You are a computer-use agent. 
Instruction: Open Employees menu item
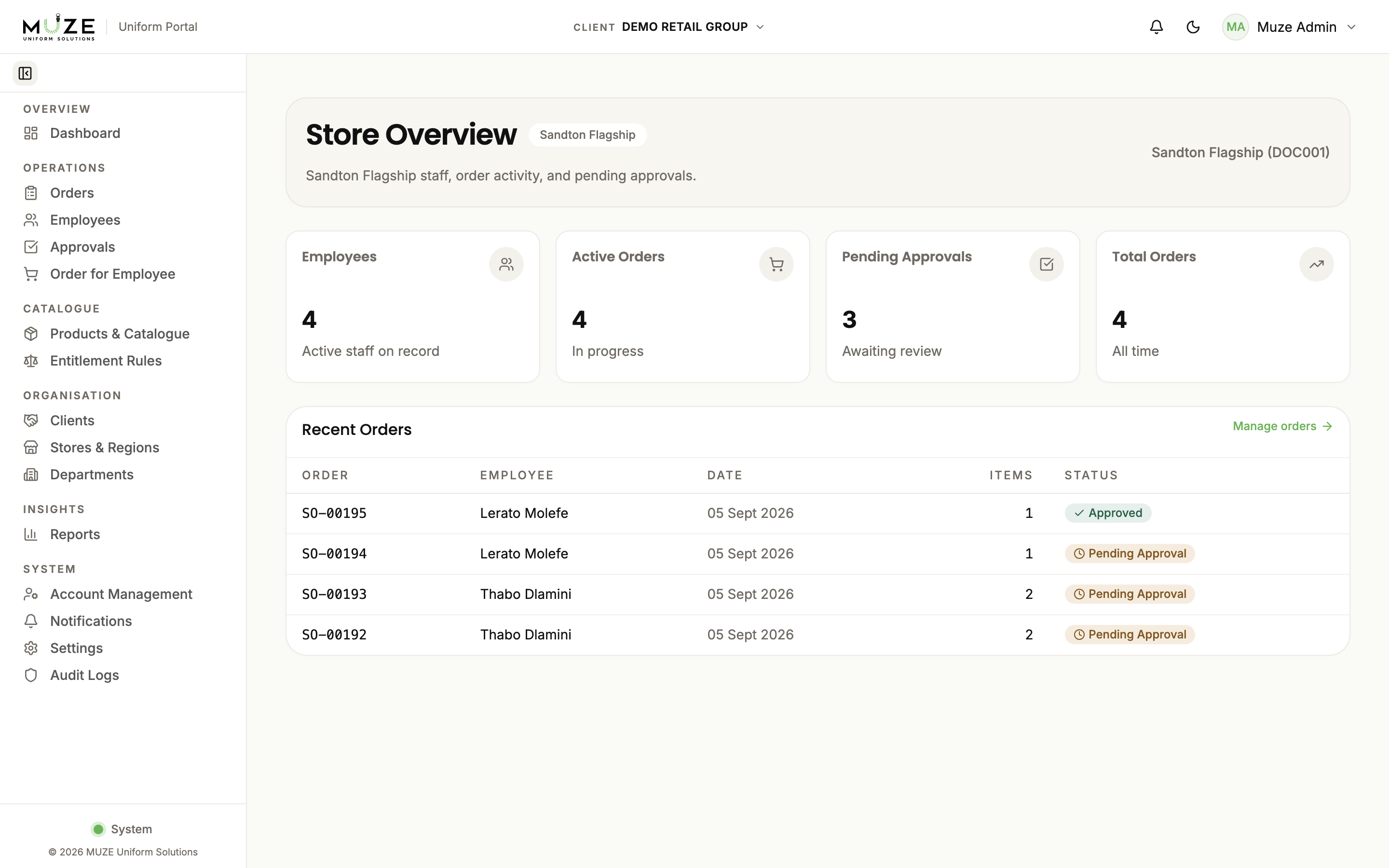[x=85, y=220]
